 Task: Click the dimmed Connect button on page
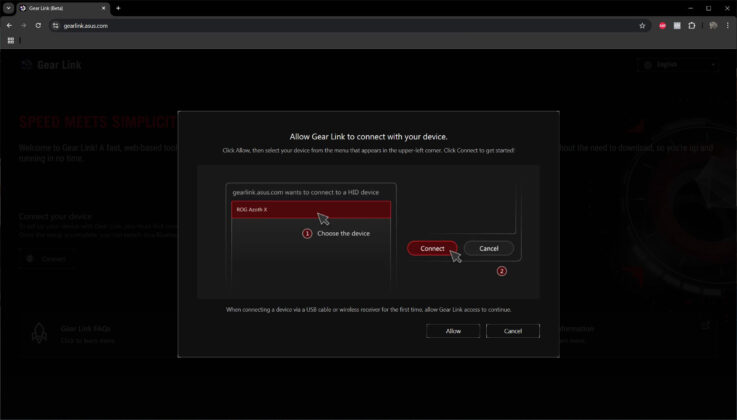(47, 259)
